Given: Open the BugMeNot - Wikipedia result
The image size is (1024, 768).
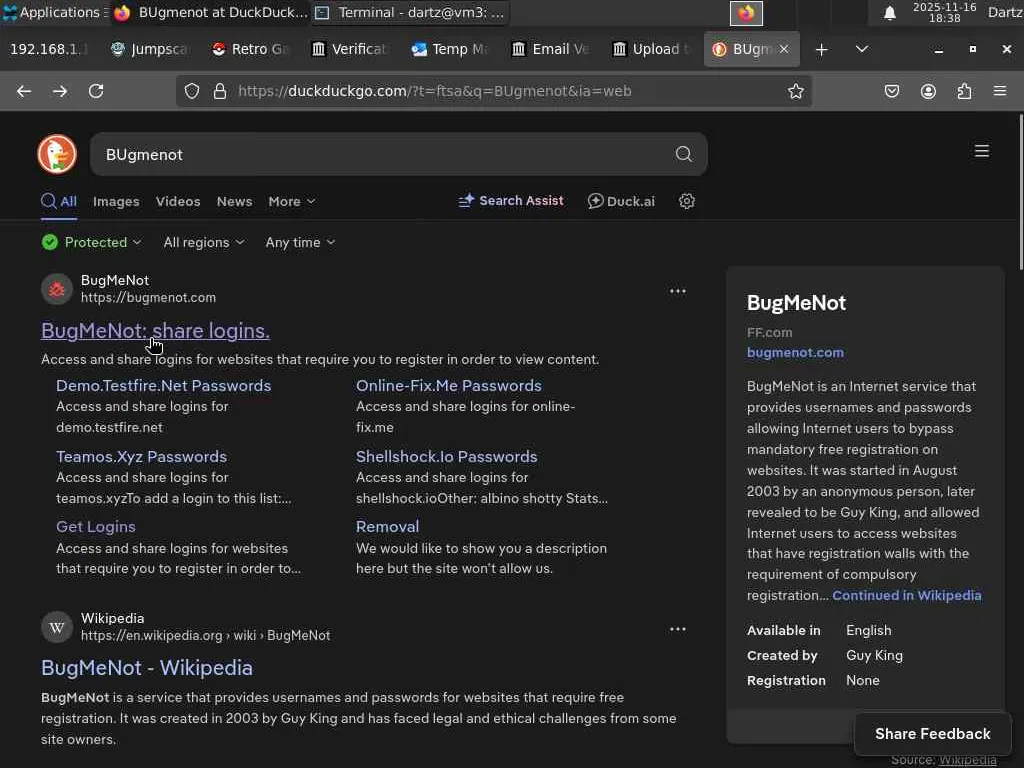Looking at the screenshot, I should (x=147, y=667).
